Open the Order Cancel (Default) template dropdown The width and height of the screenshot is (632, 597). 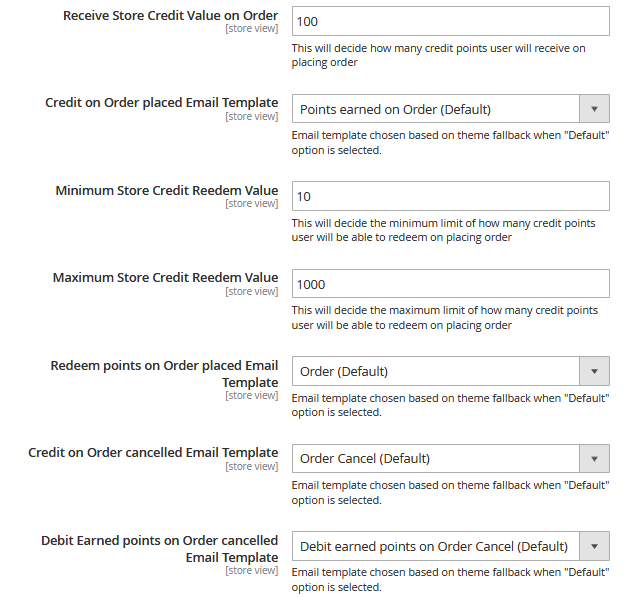[436, 459]
